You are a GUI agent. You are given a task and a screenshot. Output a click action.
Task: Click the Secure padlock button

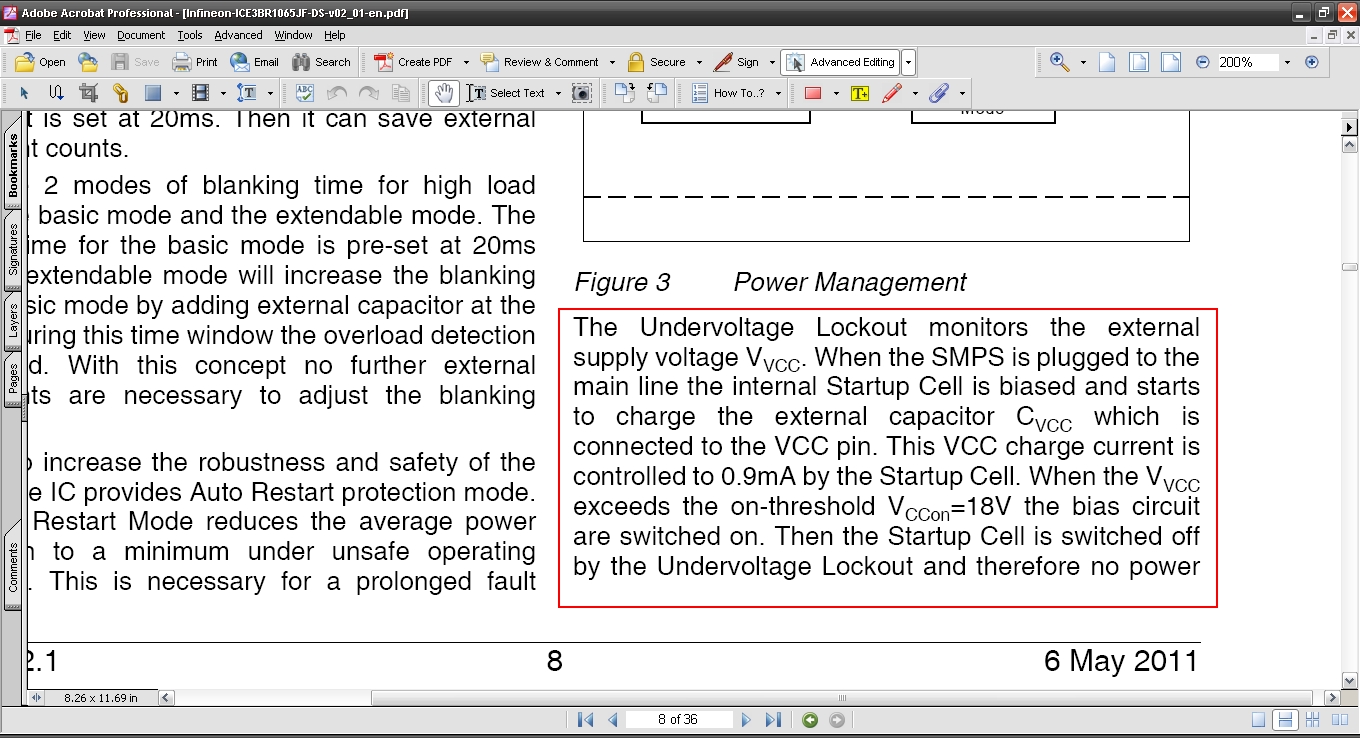click(x=656, y=62)
